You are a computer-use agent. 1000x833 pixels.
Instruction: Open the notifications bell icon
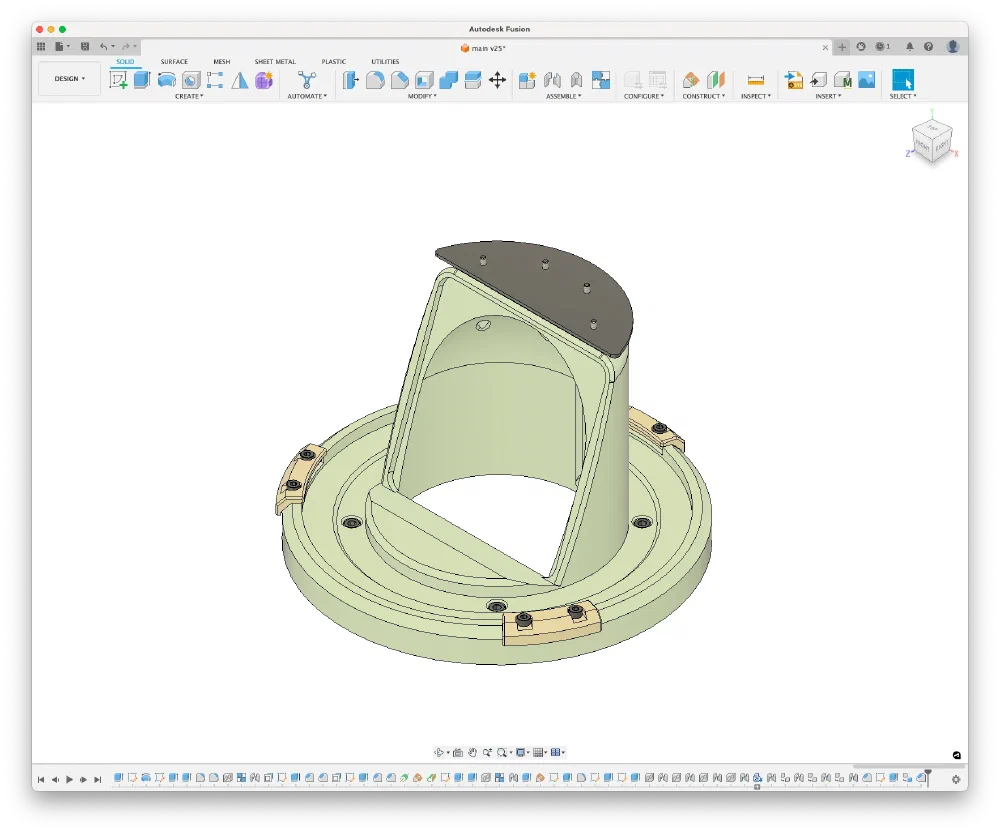(910, 47)
